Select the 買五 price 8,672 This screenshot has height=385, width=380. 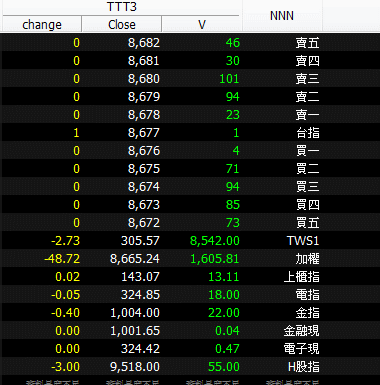pyautogui.click(x=144, y=223)
